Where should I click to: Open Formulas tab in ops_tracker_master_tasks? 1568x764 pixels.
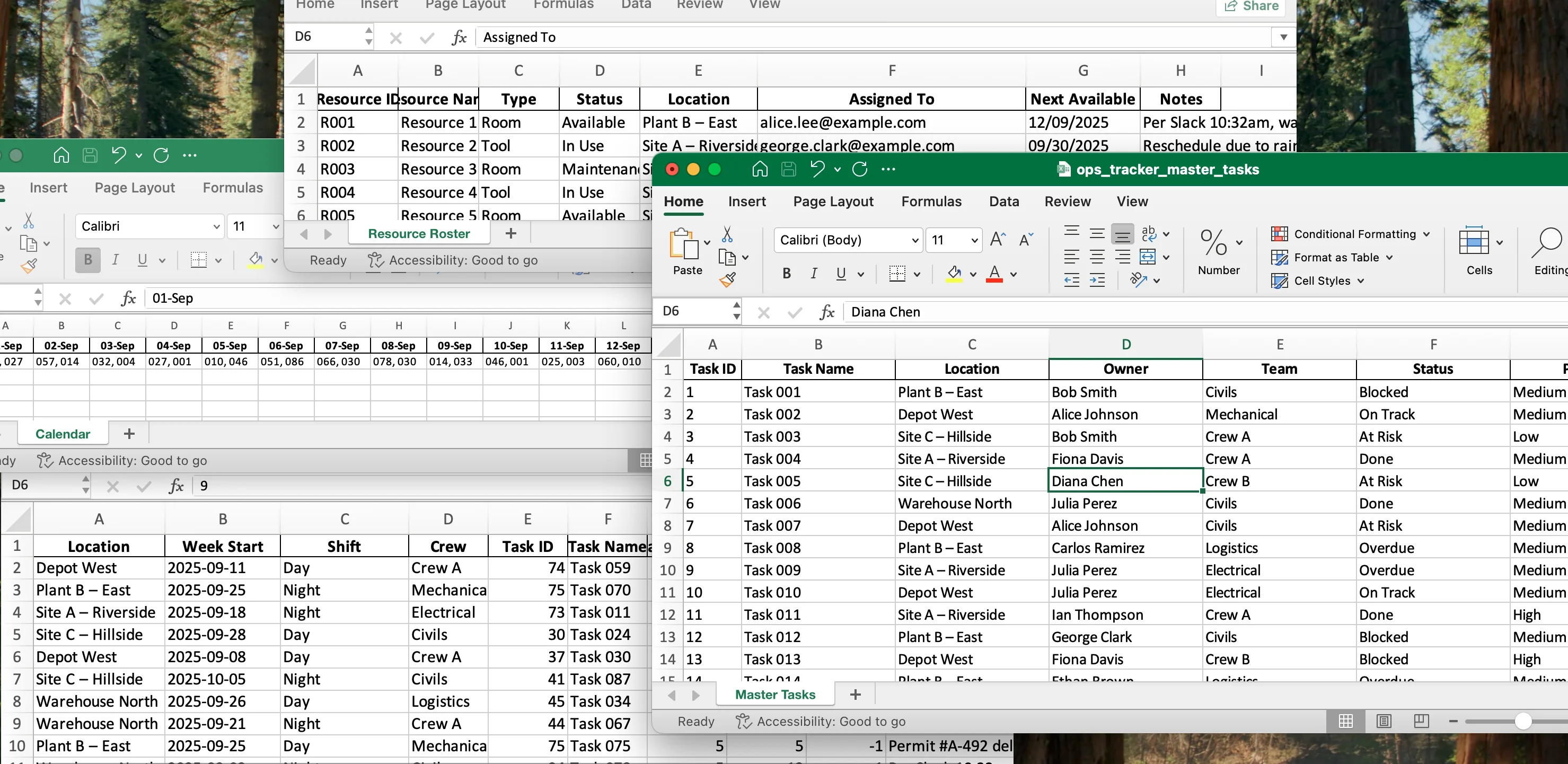point(931,201)
